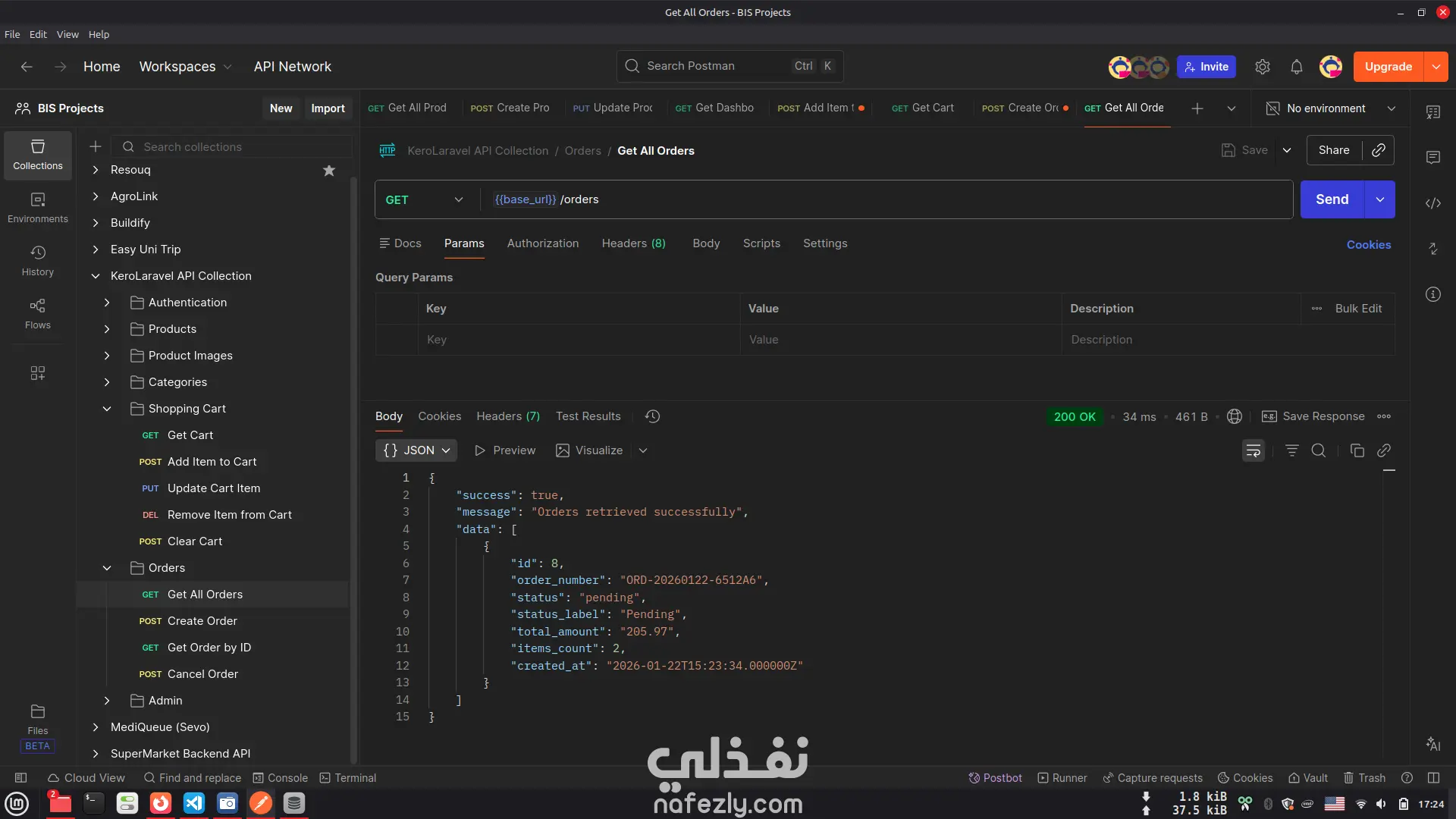Open the Environments sidebar panel
The image size is (1456, 819).
(x=37, y=207)
